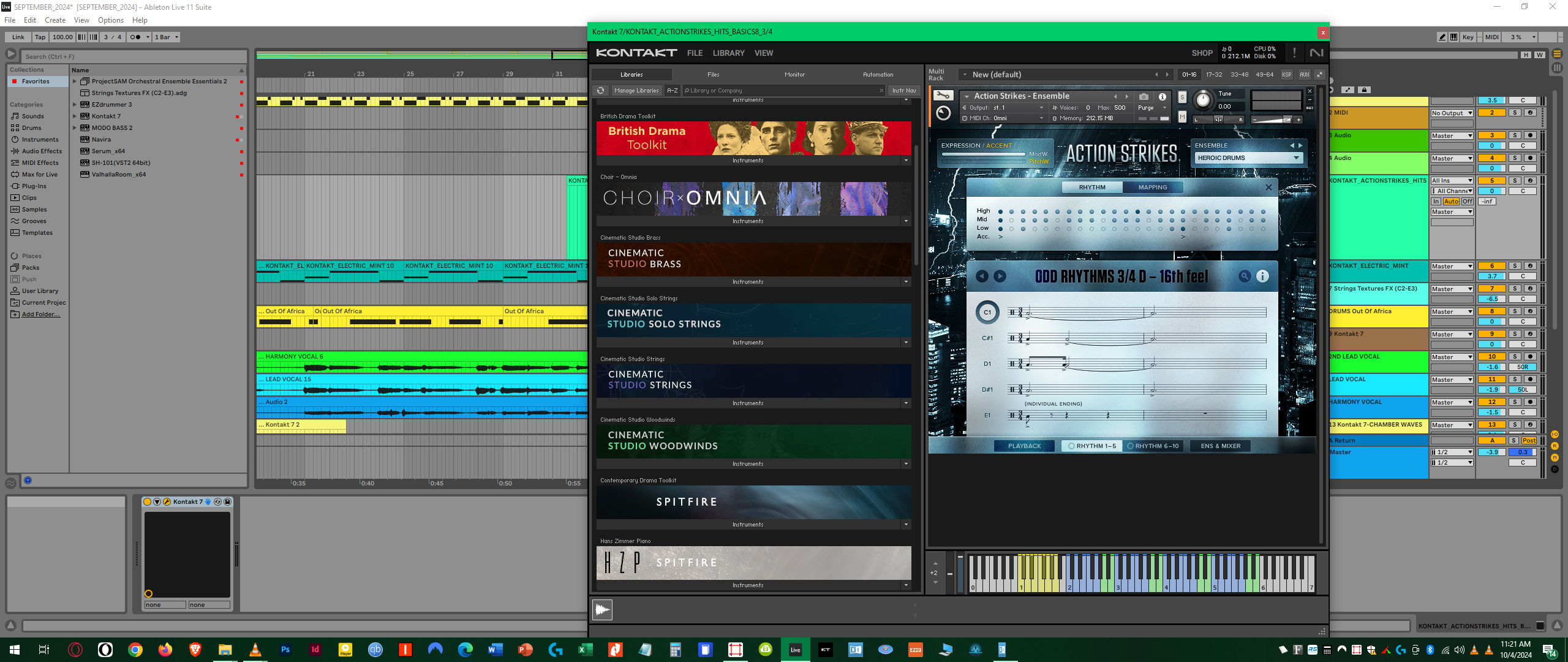This screenshot has width=1568, height=662.
Task: Arm the 3 Audio track for recording
Action: pos(1530,135)
